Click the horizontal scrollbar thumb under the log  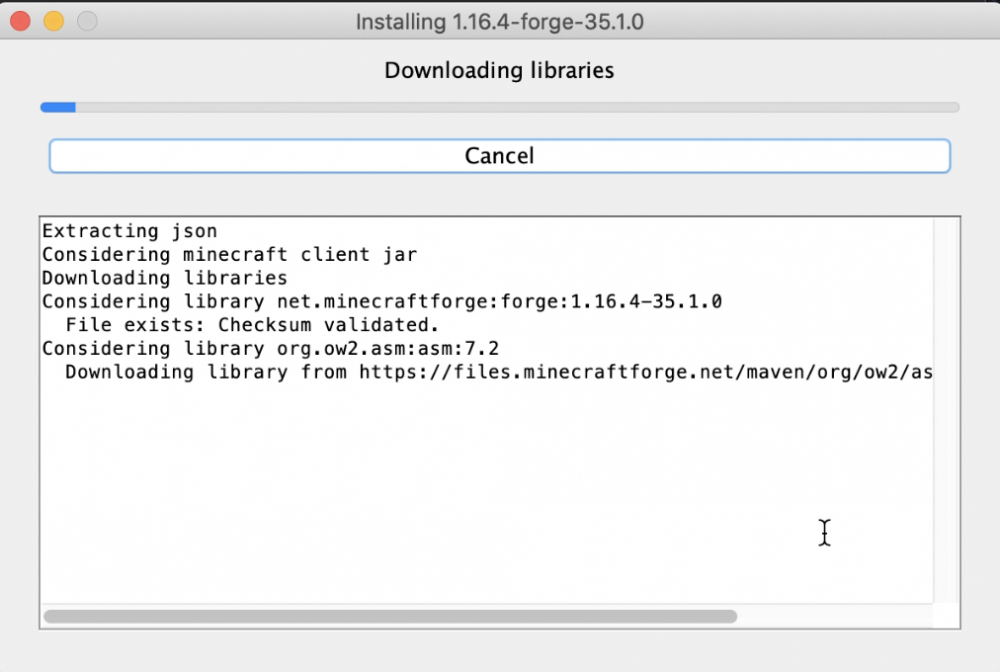(x=390, y=617)
